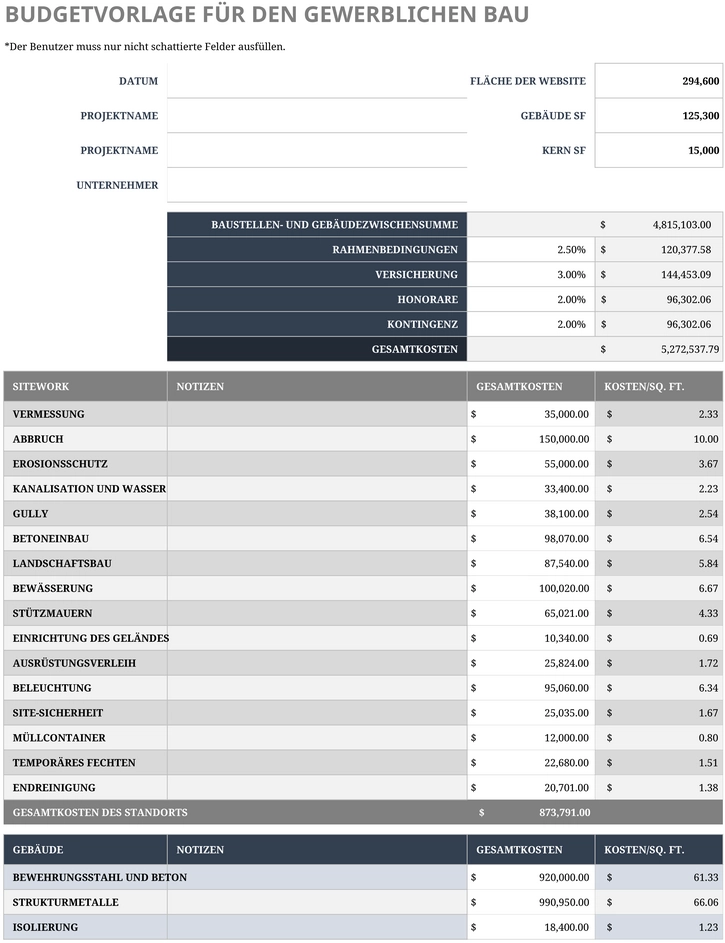The height and width of the screenshot is (943, 725).
Task: Click the BEWÄSSERUNG notes cell
Action: 317,588
